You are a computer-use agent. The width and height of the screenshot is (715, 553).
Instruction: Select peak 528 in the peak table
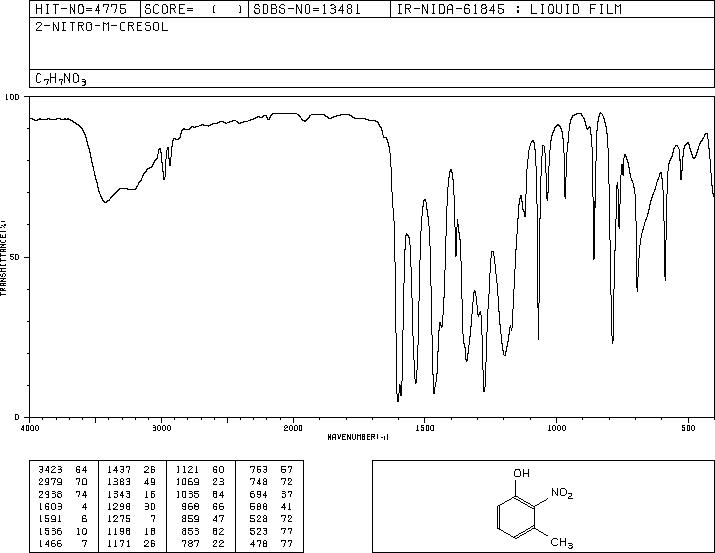[259, 519]
